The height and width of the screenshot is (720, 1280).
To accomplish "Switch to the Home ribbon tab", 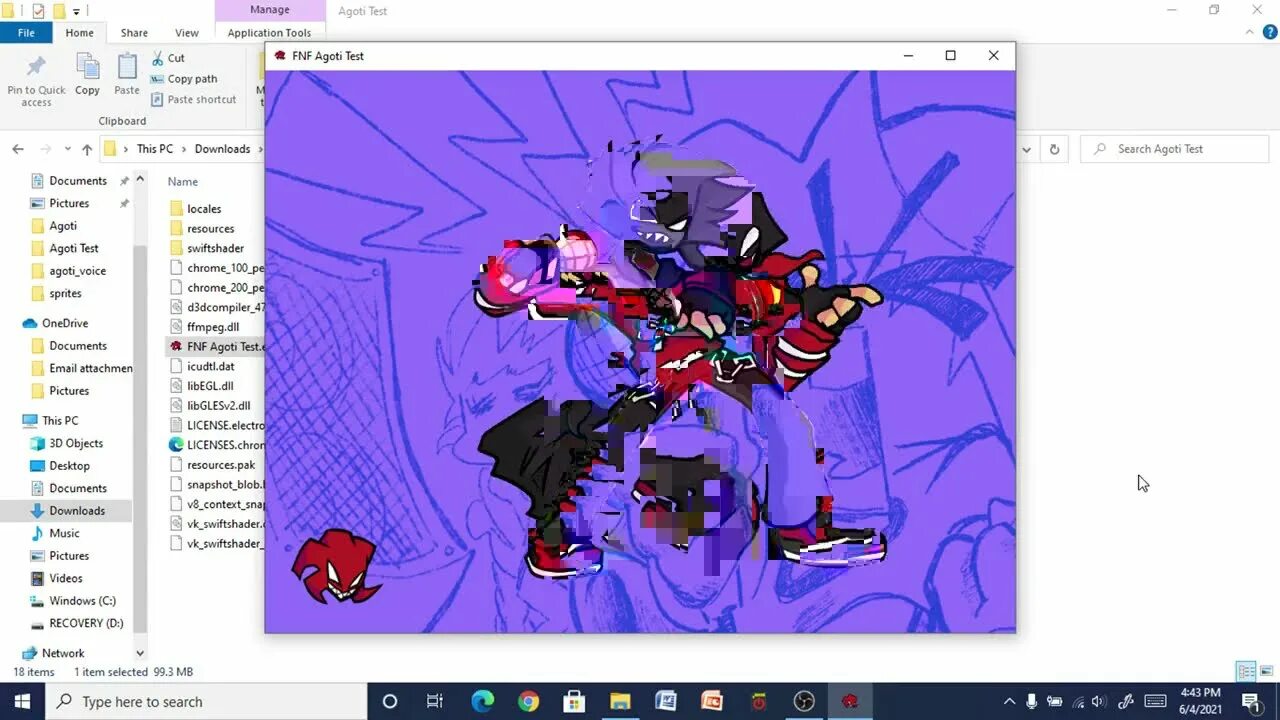I will [x=79, y=33].
